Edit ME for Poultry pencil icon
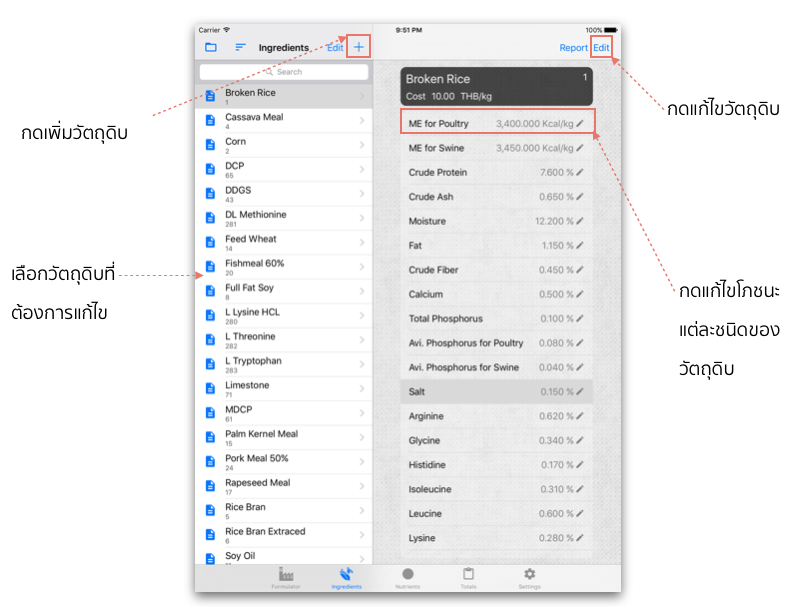 coord(580,123)
